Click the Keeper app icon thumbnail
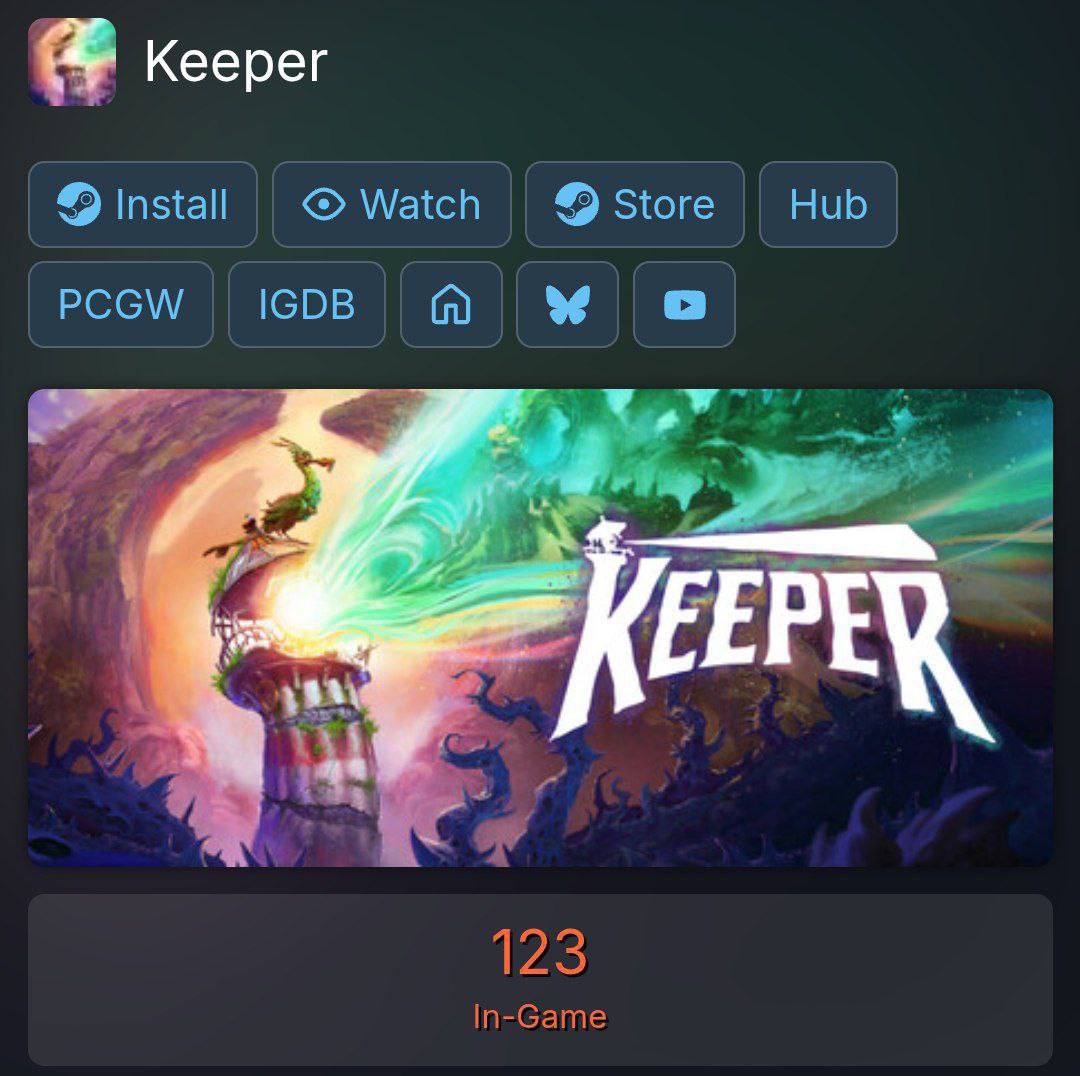The width and height of the screenshot is (1080, 1076). [x=72, y=62]
